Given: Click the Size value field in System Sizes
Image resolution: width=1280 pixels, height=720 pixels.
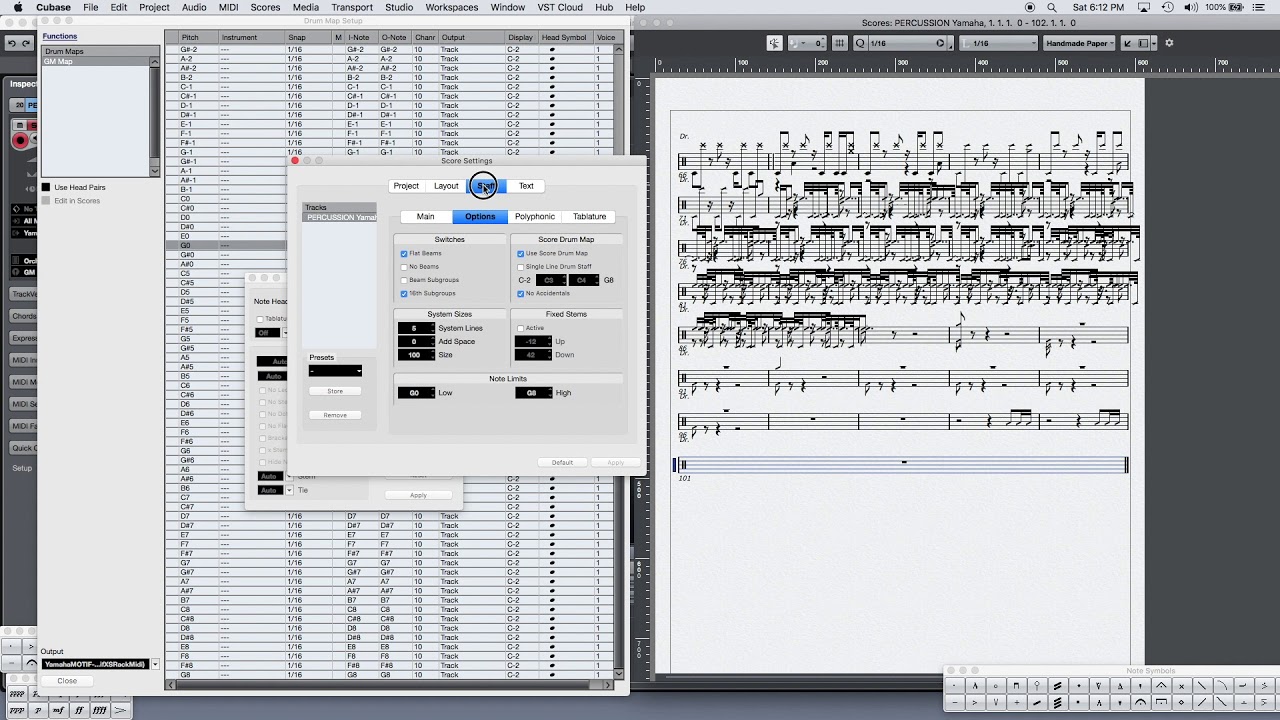Looking at the screenshot, I should [x=415, y=355].
